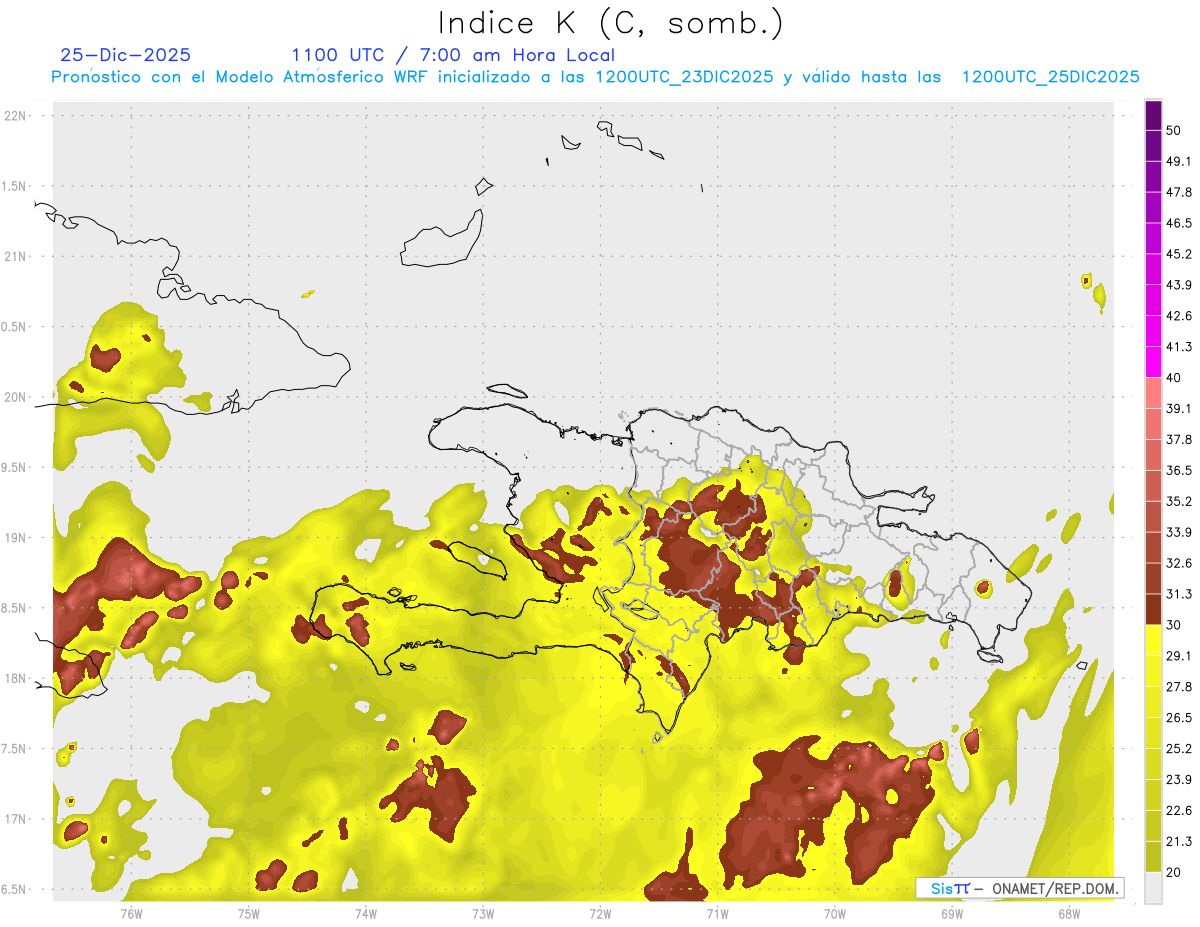Viewport: 1200px width, 927px height.
Task: Click the "ONAMET/REP.DOM." credit label
Action: (x=1055, y=888)
